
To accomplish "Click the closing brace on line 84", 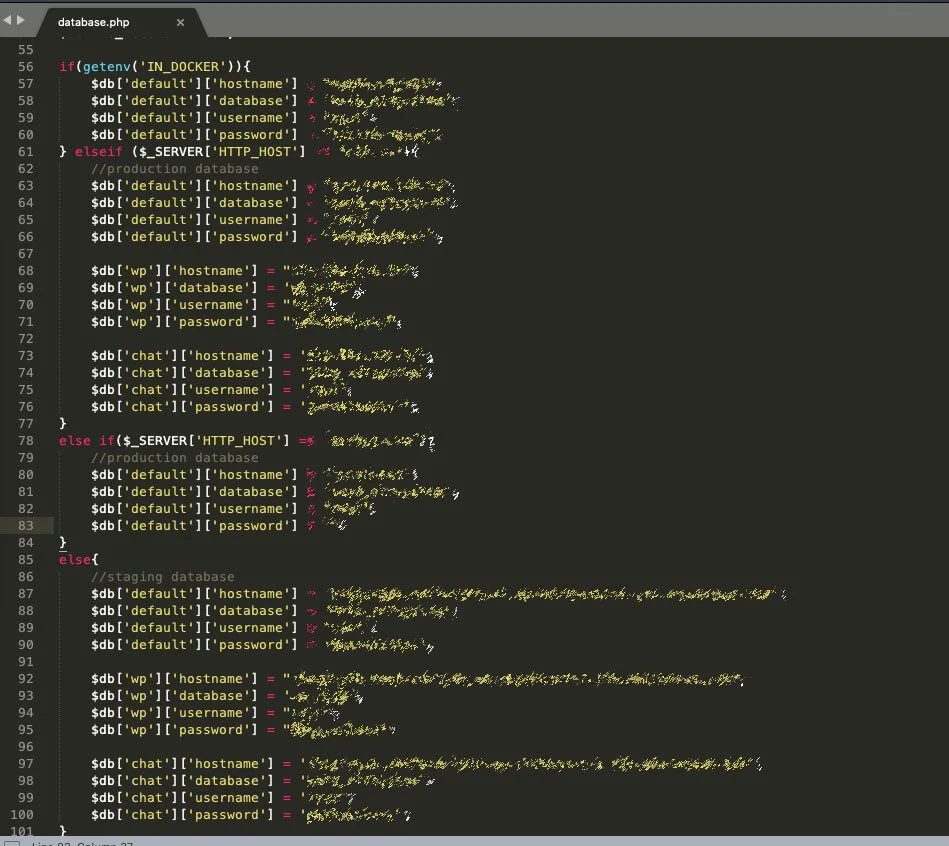I will tap(63, 542).
